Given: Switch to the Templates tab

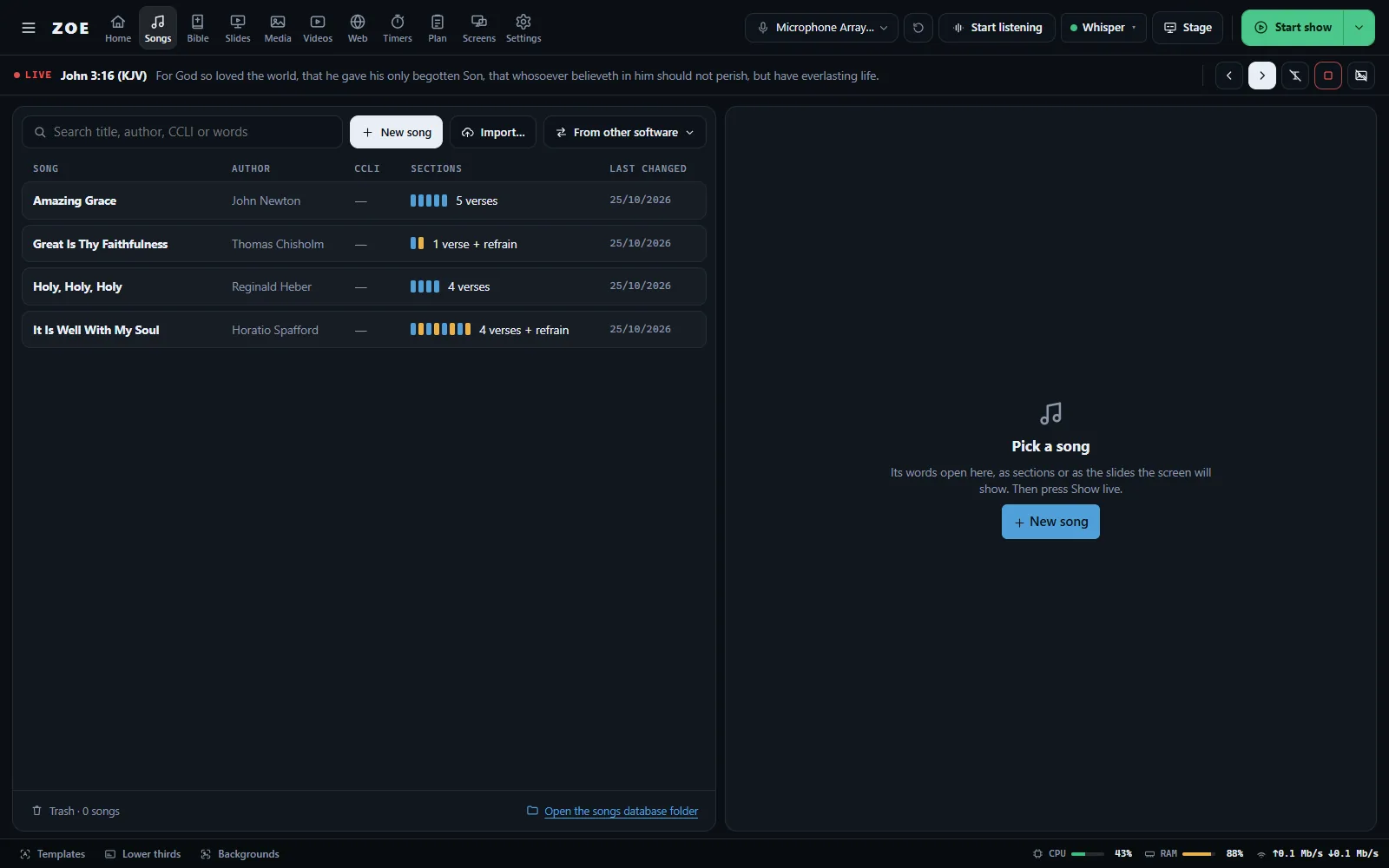Looking at the screenshot, I should 53,854.
